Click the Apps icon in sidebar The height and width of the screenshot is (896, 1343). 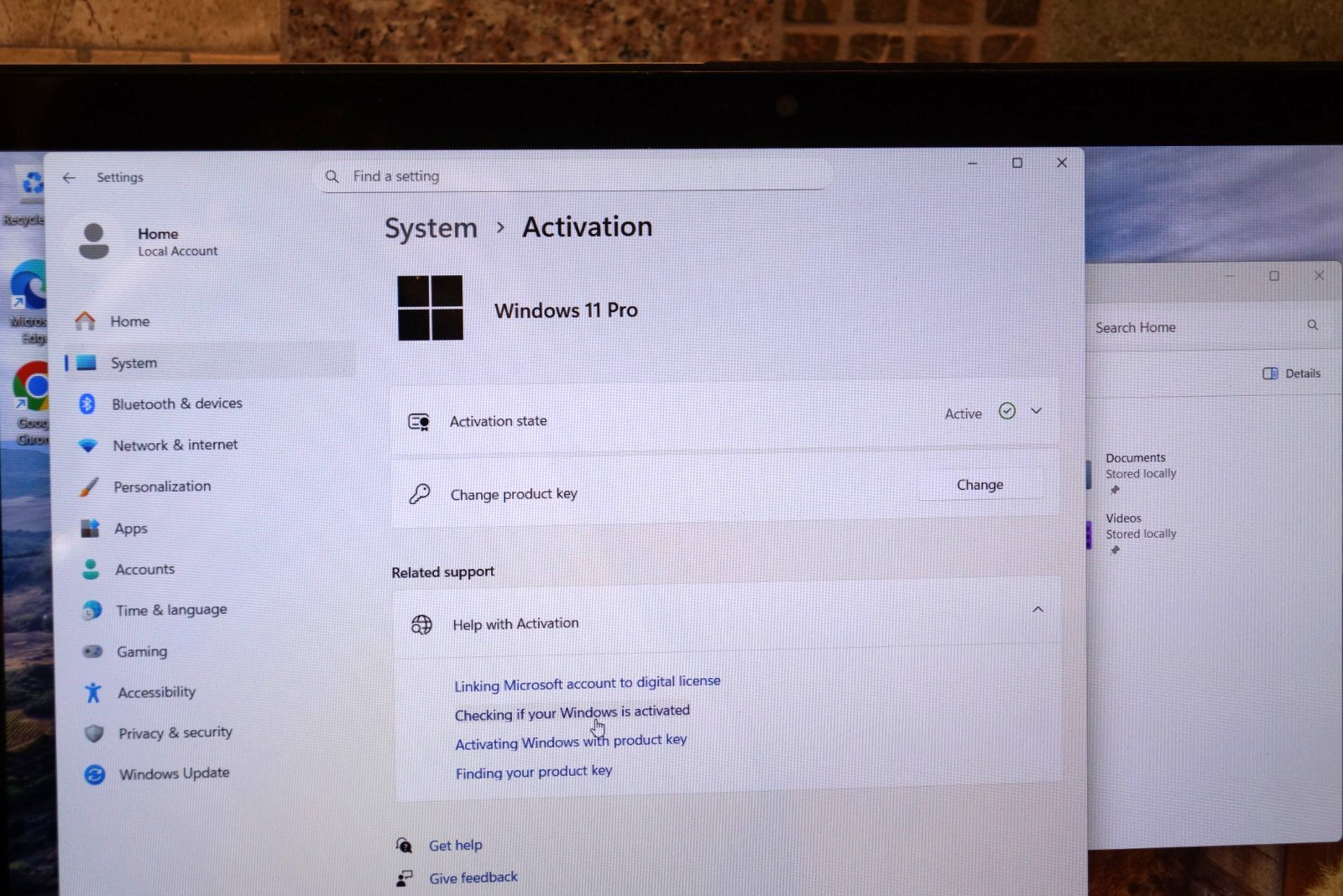point(90,529)
